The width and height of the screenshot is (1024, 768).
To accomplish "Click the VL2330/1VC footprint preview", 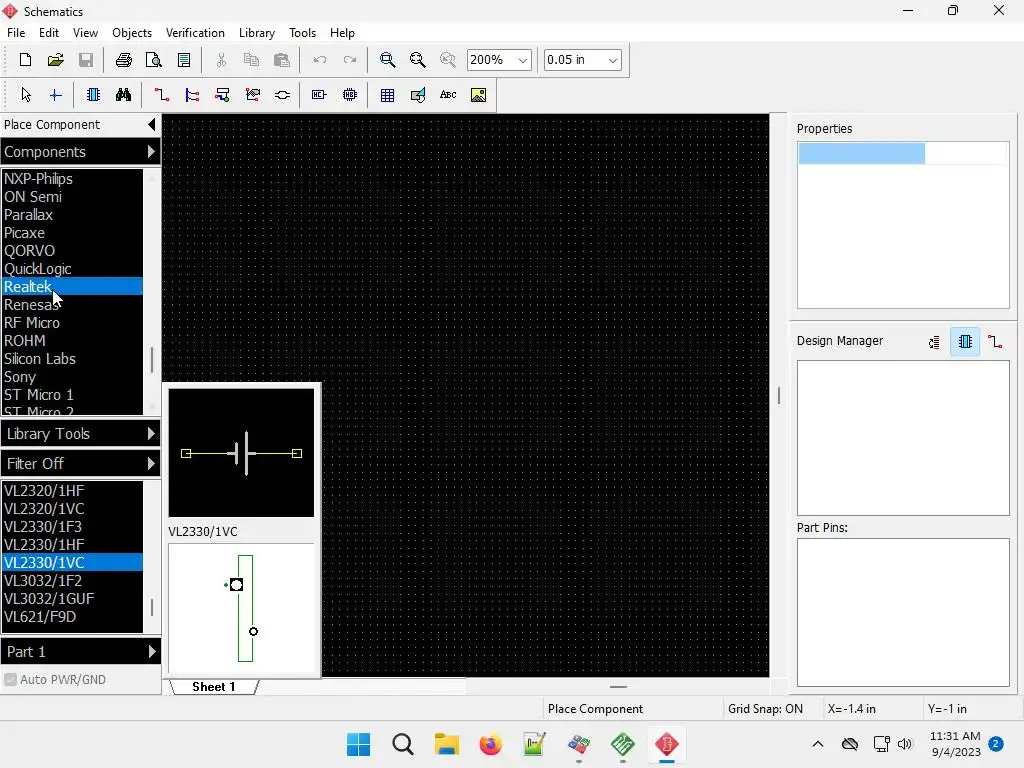I will 241,608.
